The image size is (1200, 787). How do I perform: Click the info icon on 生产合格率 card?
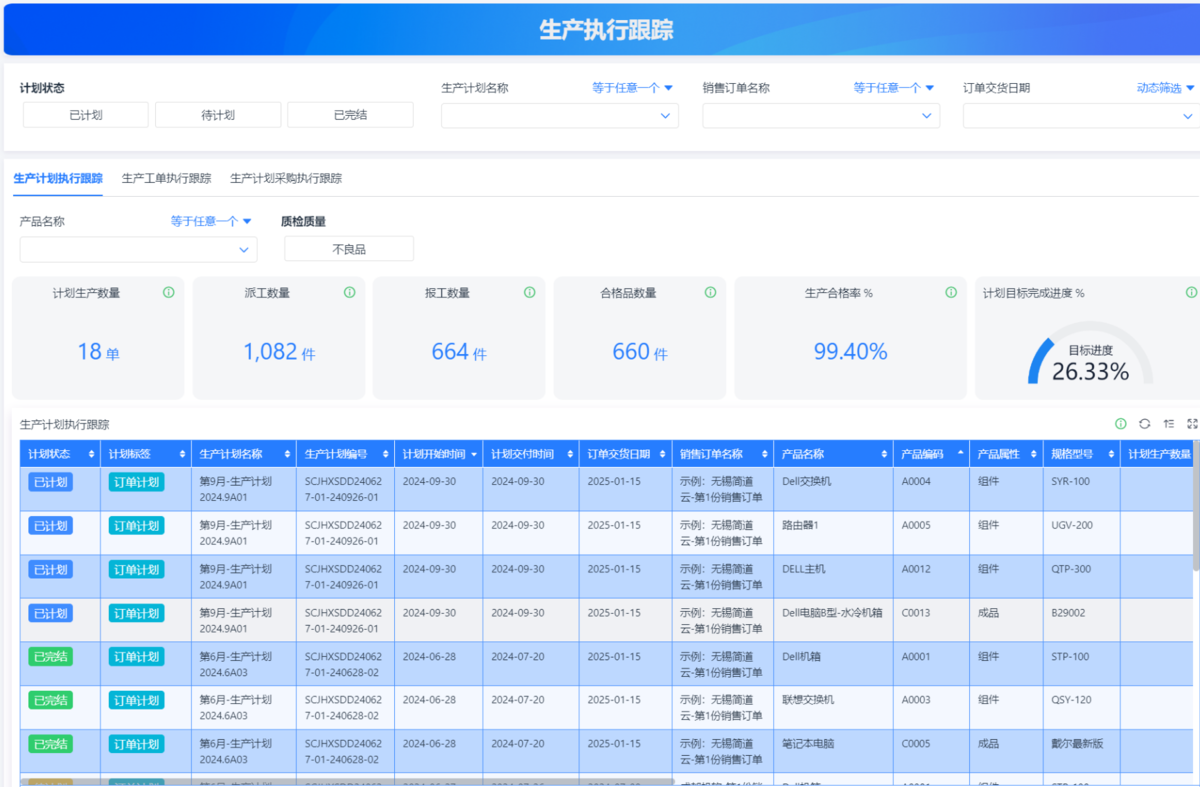pyautogui.click(x=951, y=293)
